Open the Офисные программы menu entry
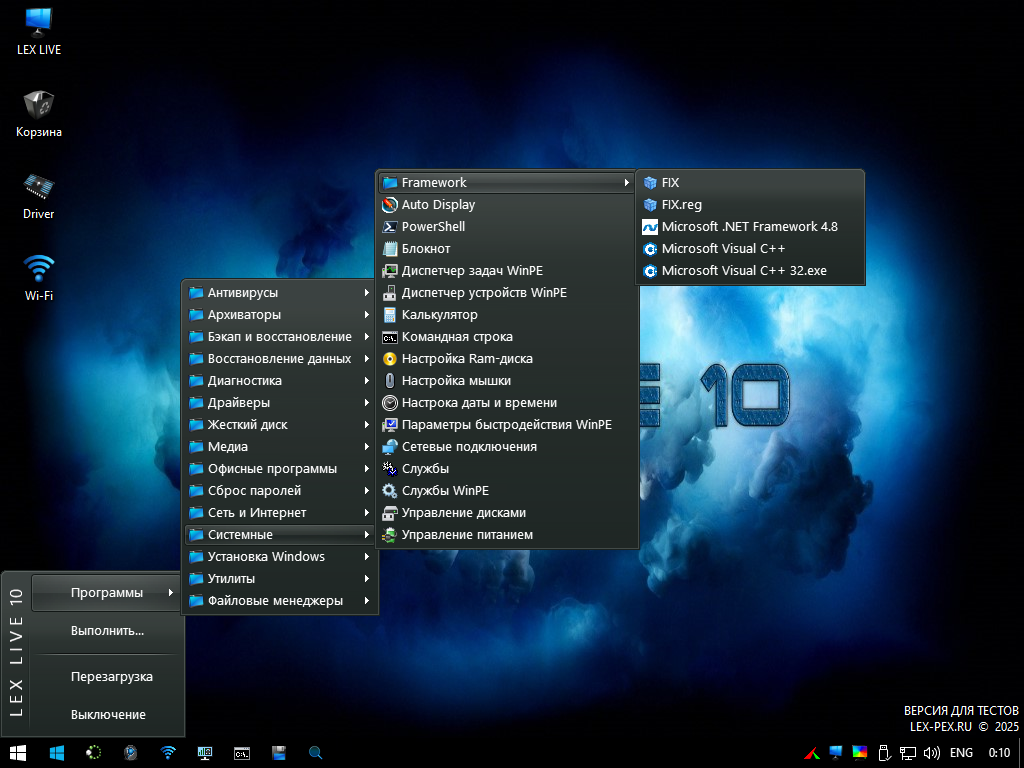The width and height of the screenshot is (1024, 768). (280, 469)
